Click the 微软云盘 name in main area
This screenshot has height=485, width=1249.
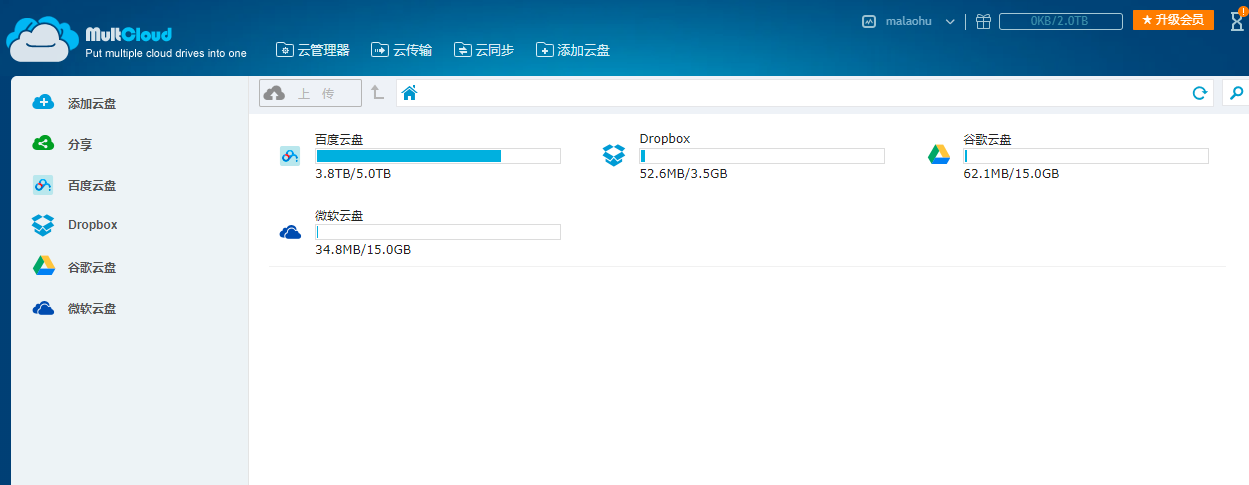(x=339, y=215)
